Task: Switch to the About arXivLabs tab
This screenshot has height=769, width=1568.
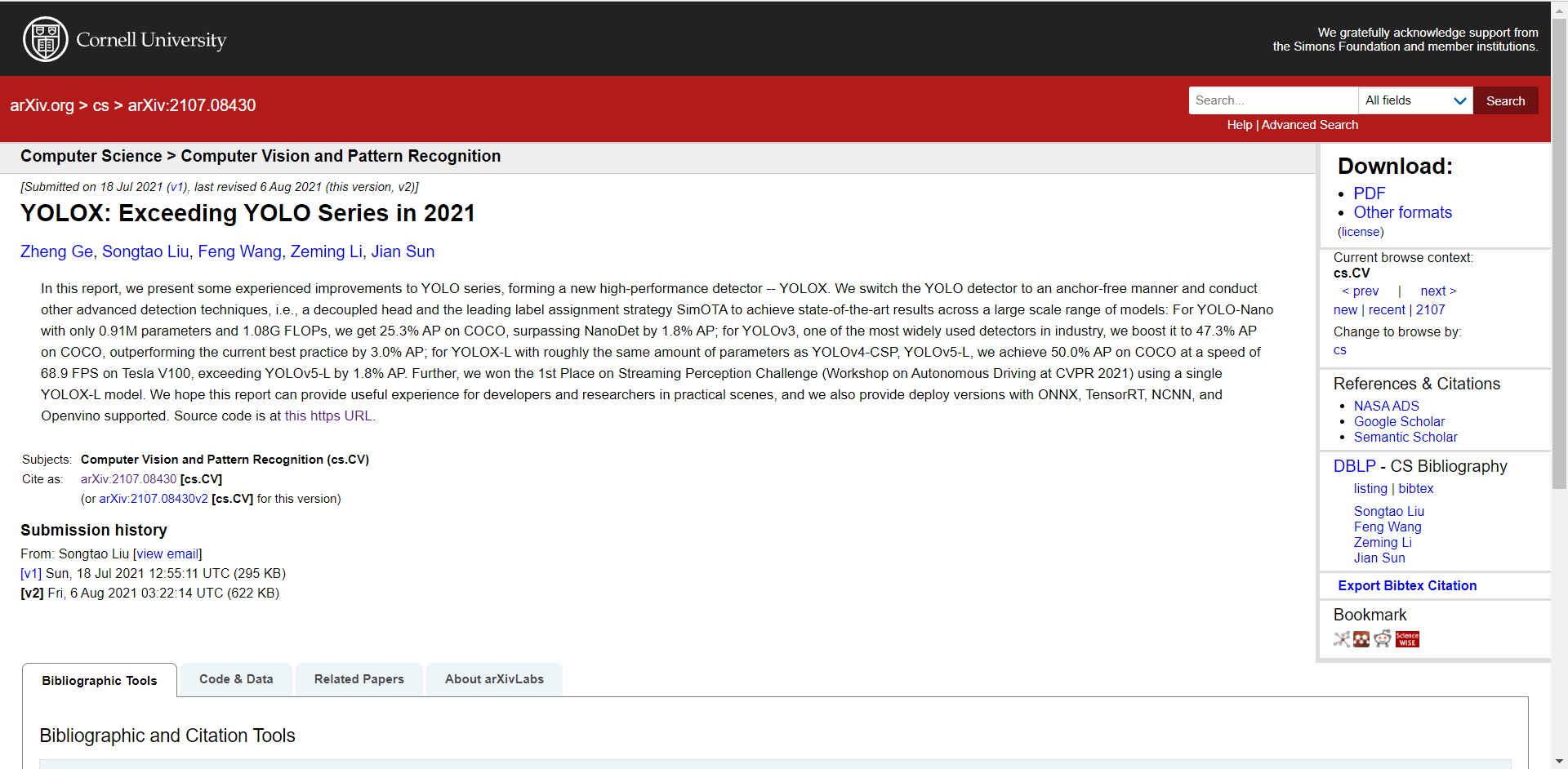Action: coord(494,679)
